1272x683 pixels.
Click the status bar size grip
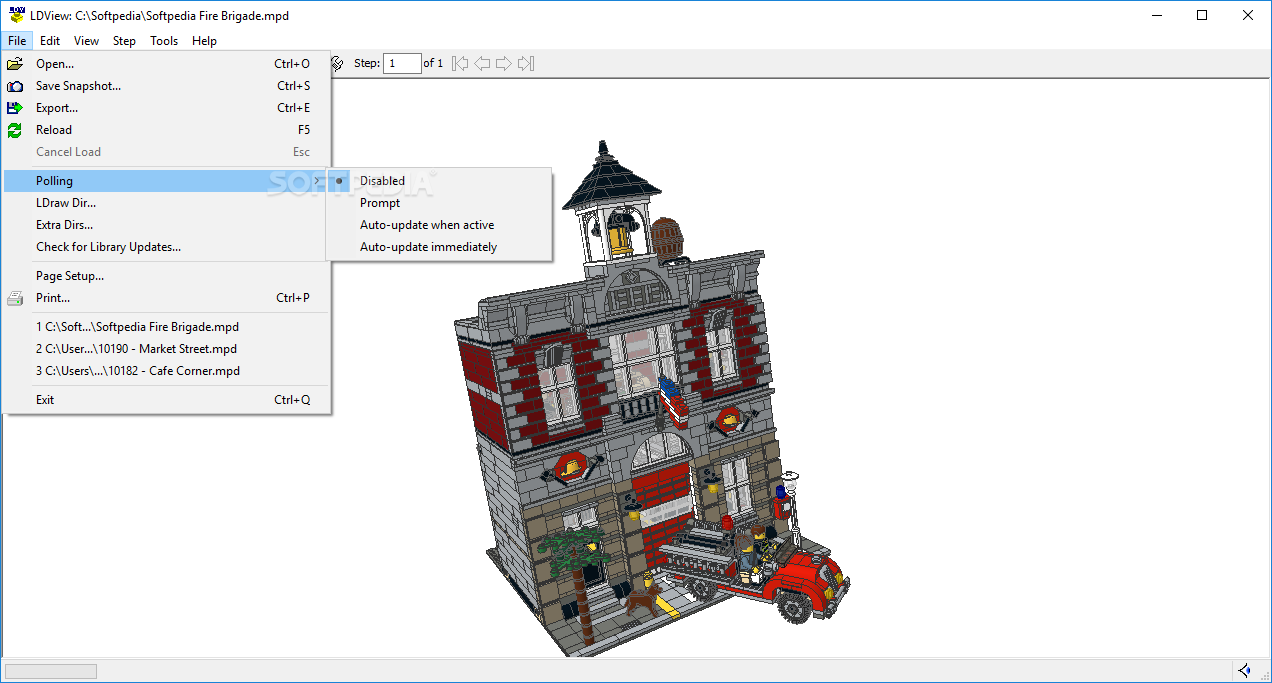coord(1263,674)
